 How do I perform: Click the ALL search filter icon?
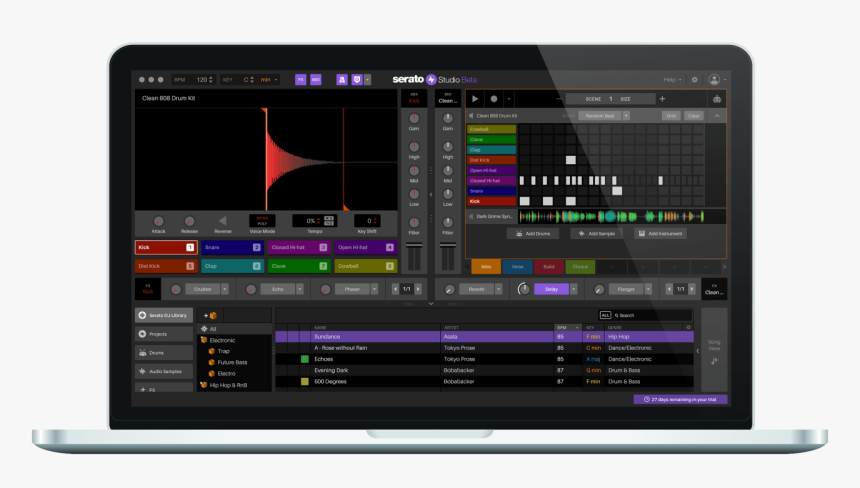pyautogui.click(x=605, y=315)
